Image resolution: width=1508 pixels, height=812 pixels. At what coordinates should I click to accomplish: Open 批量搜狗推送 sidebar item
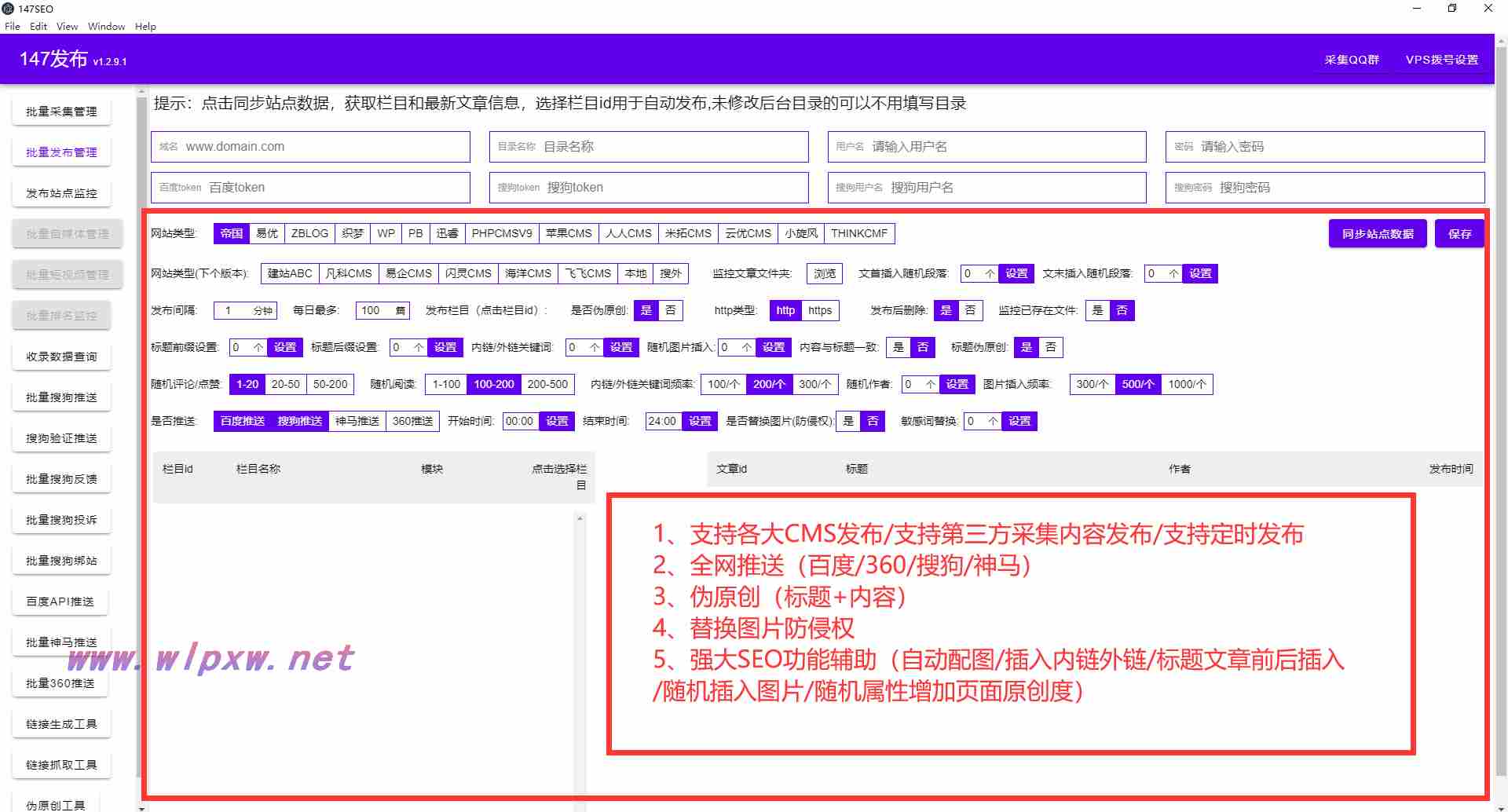point(61,397)
